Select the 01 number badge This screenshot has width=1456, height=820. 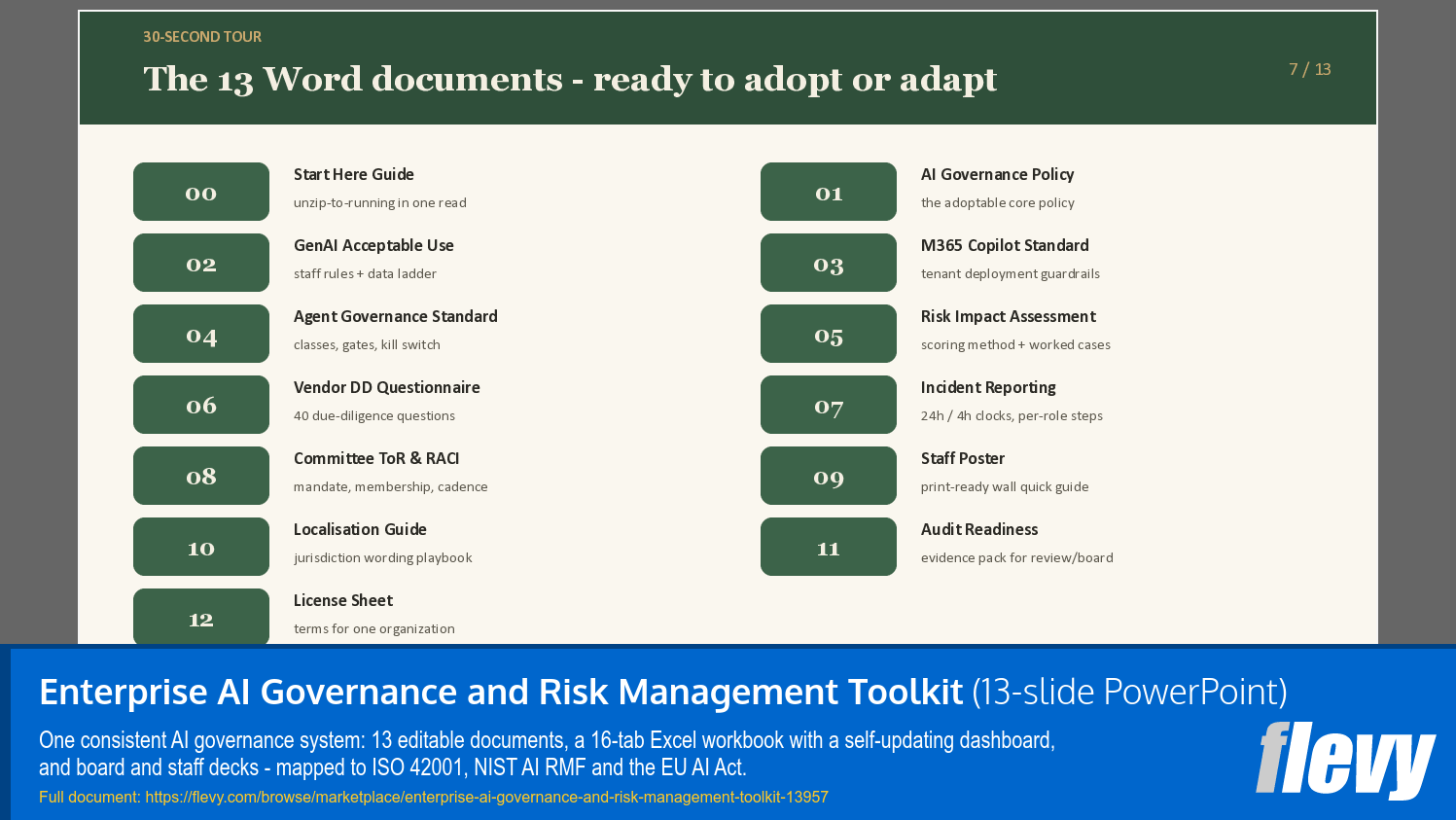coord(829,192)
